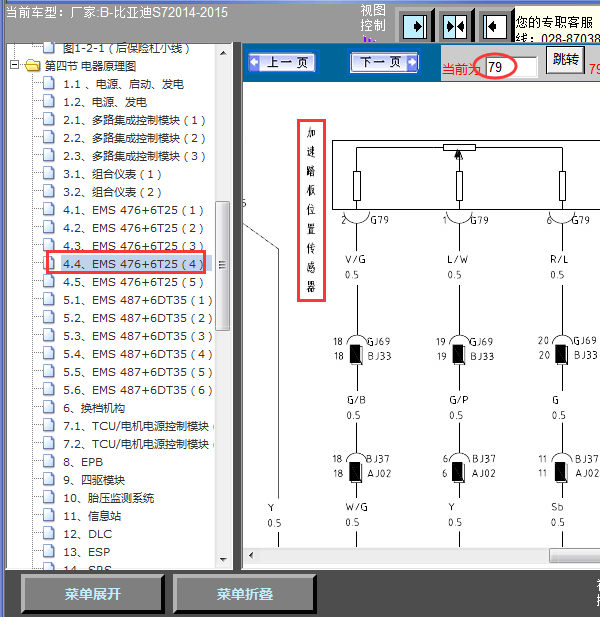This screenshot has height=617, width=600.
Task: Open 2.3、多路集成控制模块（3）
Action: [x=134, y=156]
